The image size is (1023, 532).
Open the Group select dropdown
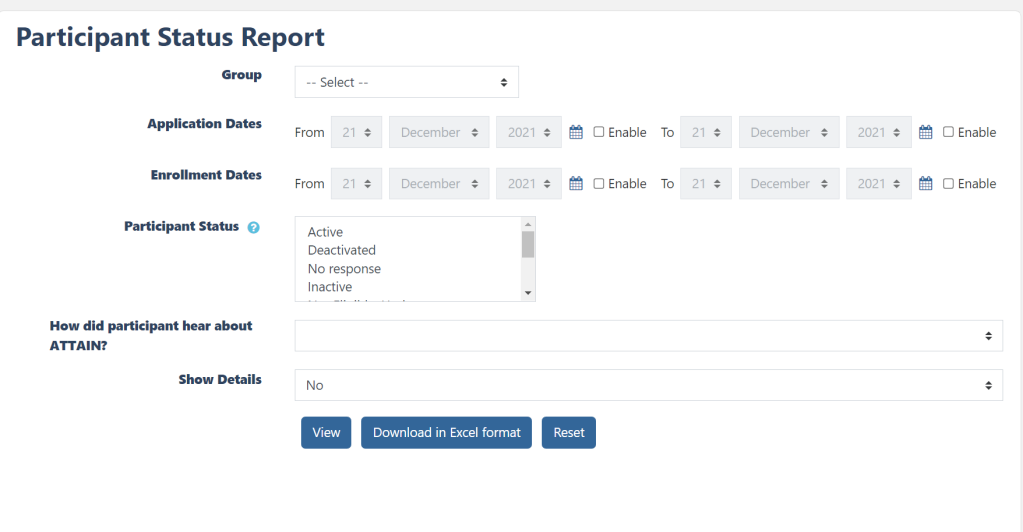point(406,82)
